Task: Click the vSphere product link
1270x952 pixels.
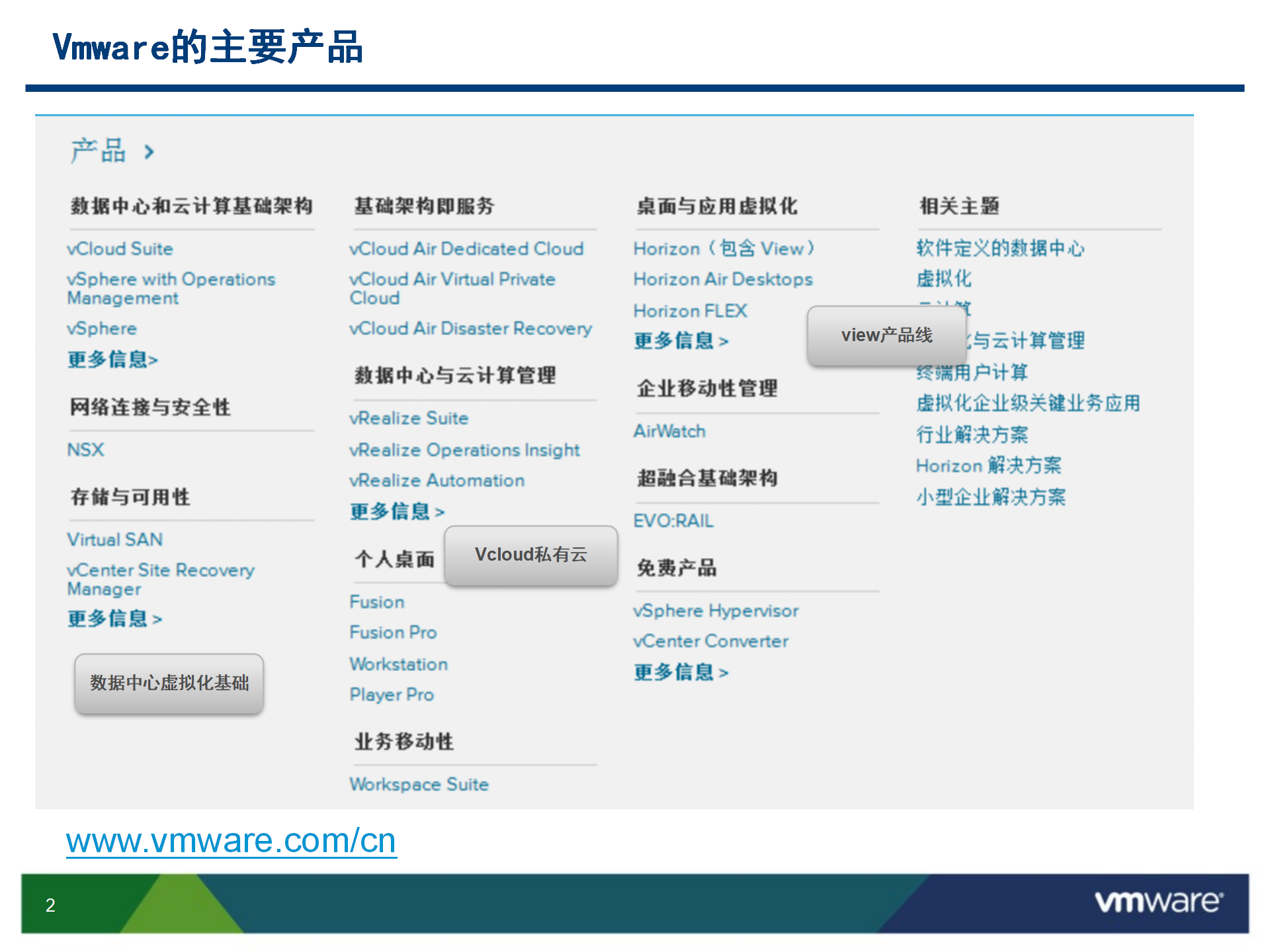Action: (102, 329)
